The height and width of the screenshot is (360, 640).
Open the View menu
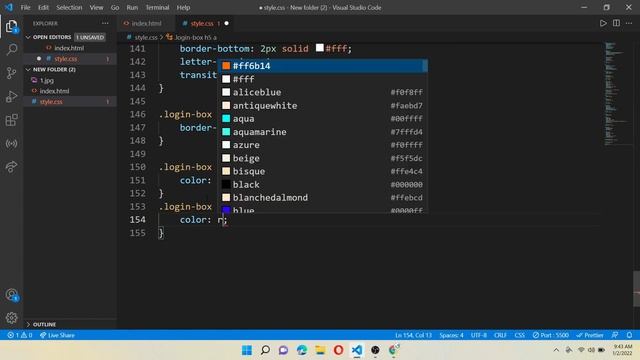tap(96, 7)
